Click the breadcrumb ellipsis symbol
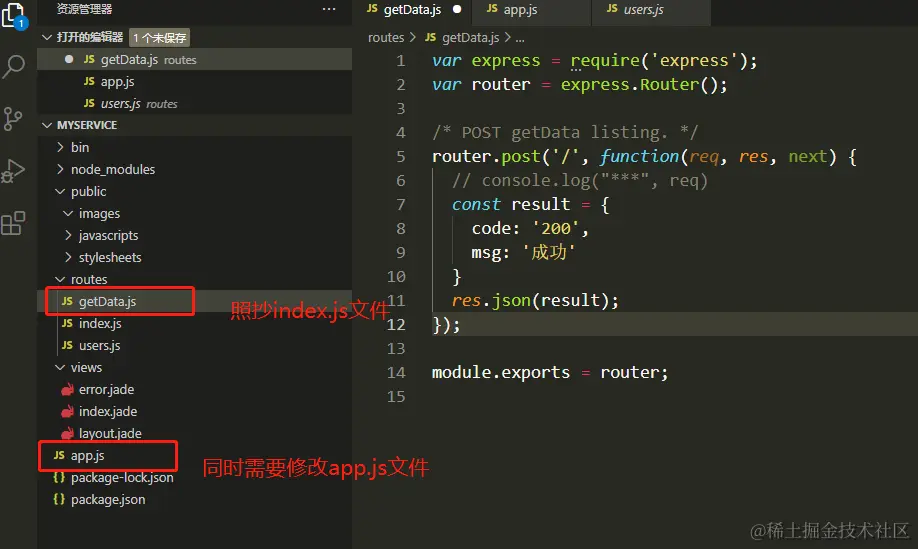Image resolution: width=918 pixels, height=549 pixels. pyautogui.click(x=520, y=37)
